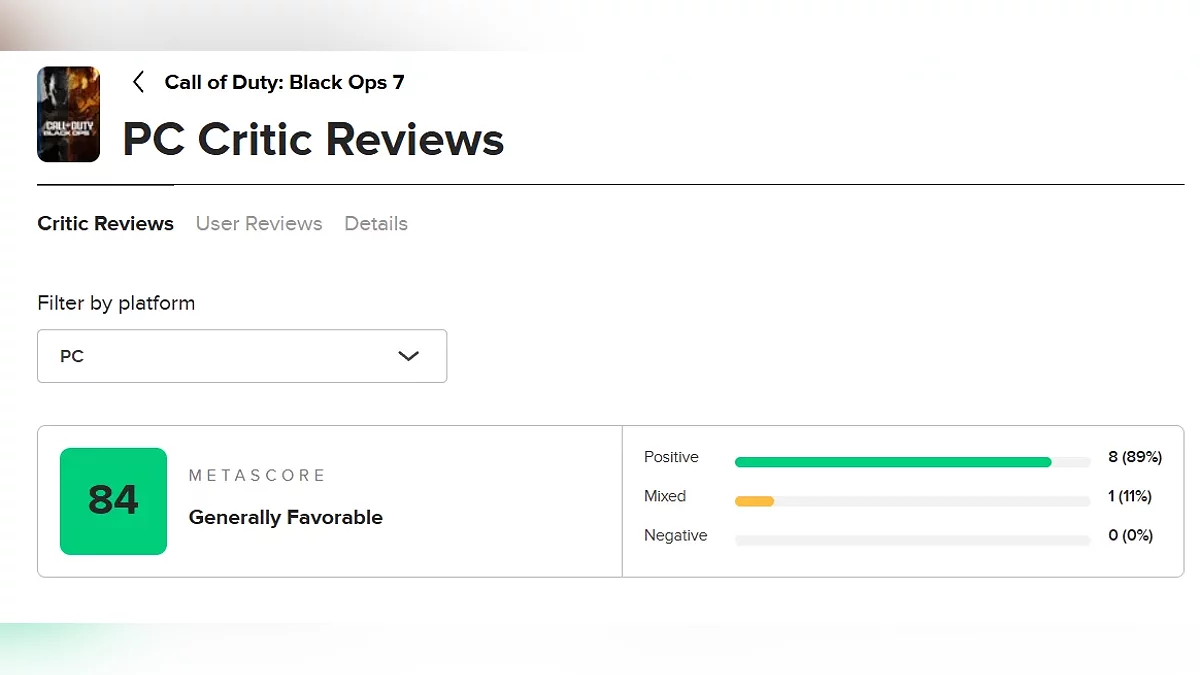The image size is (1200, 675).
Task: Click the empty Negative reviews bar
Action: pyautogui.click(x=912, y=541)
